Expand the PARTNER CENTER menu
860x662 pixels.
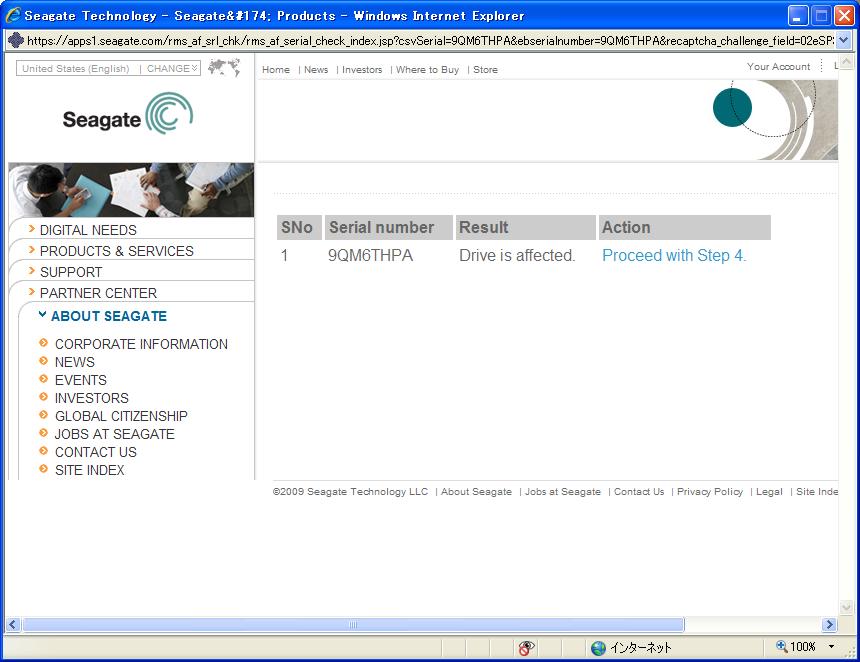pyautogui.click(x=98, y=293)
